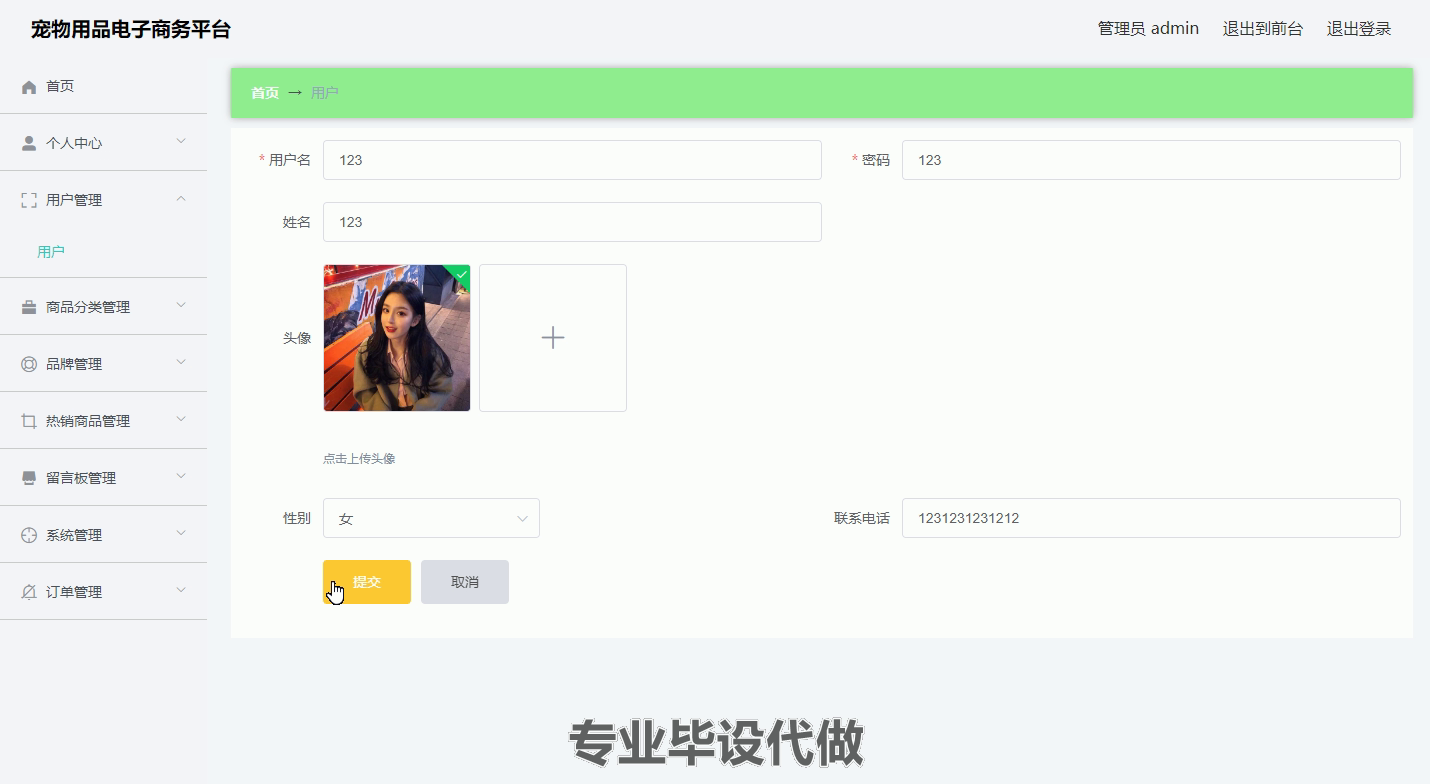Expand the 个人中心 menu chevron
This screenshot has height=784, width=1430.
click(181, 141)
